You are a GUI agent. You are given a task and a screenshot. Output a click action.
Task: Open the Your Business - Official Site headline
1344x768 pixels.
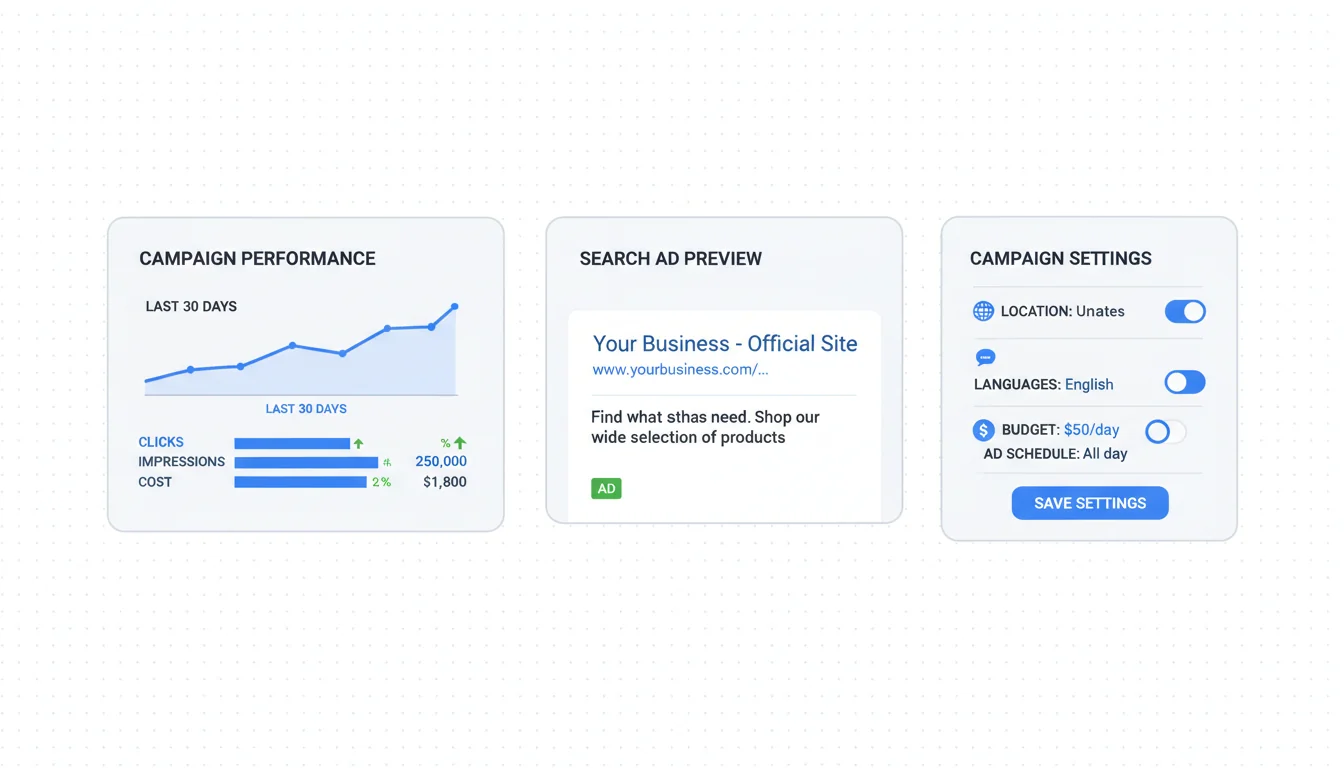[x=725, y=344]
